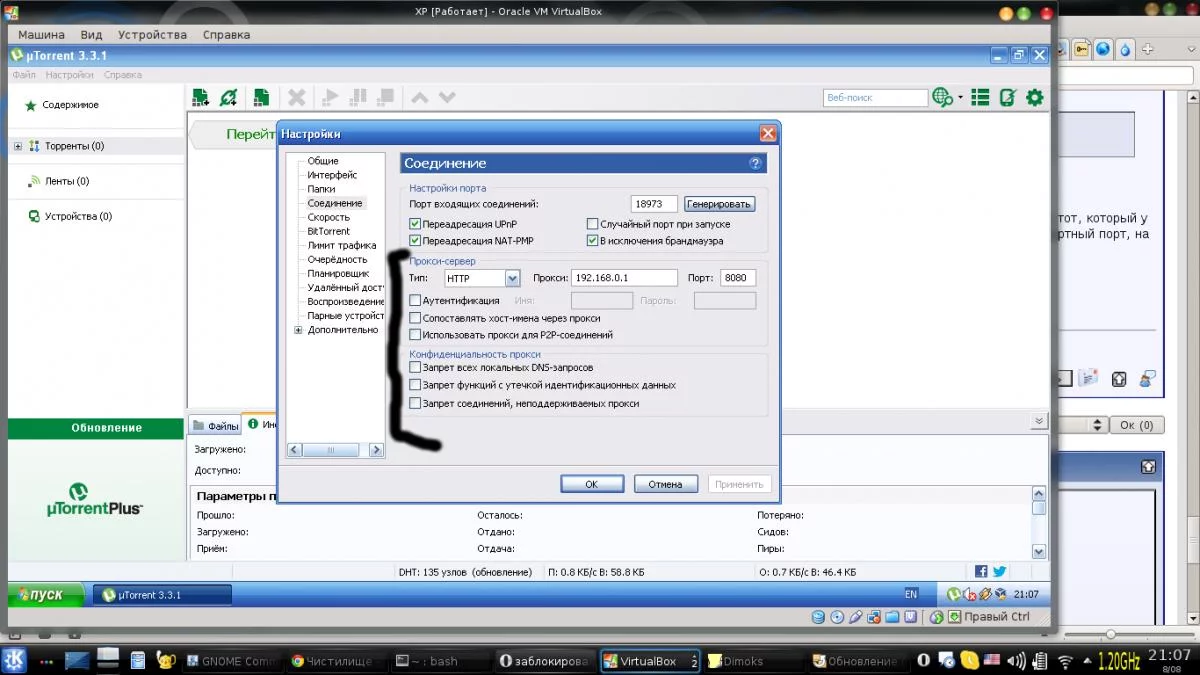Image resolution: width=1200 pixels, height=675 pixels.
Task: Click the remote device icon in toolbar
Action: pyautogui.click(x=1007, y=97)
